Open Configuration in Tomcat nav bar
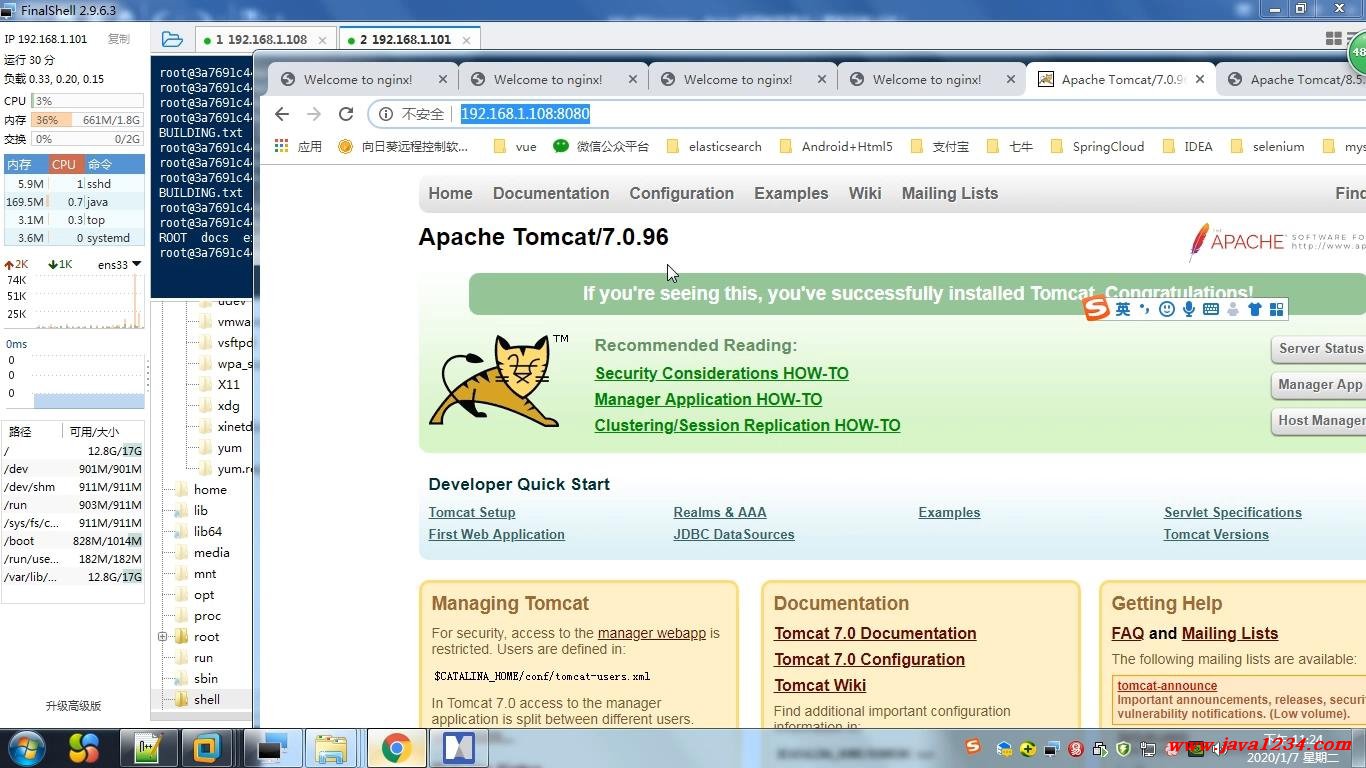Viewport: 1366px width, 768px height. point(681,194)
